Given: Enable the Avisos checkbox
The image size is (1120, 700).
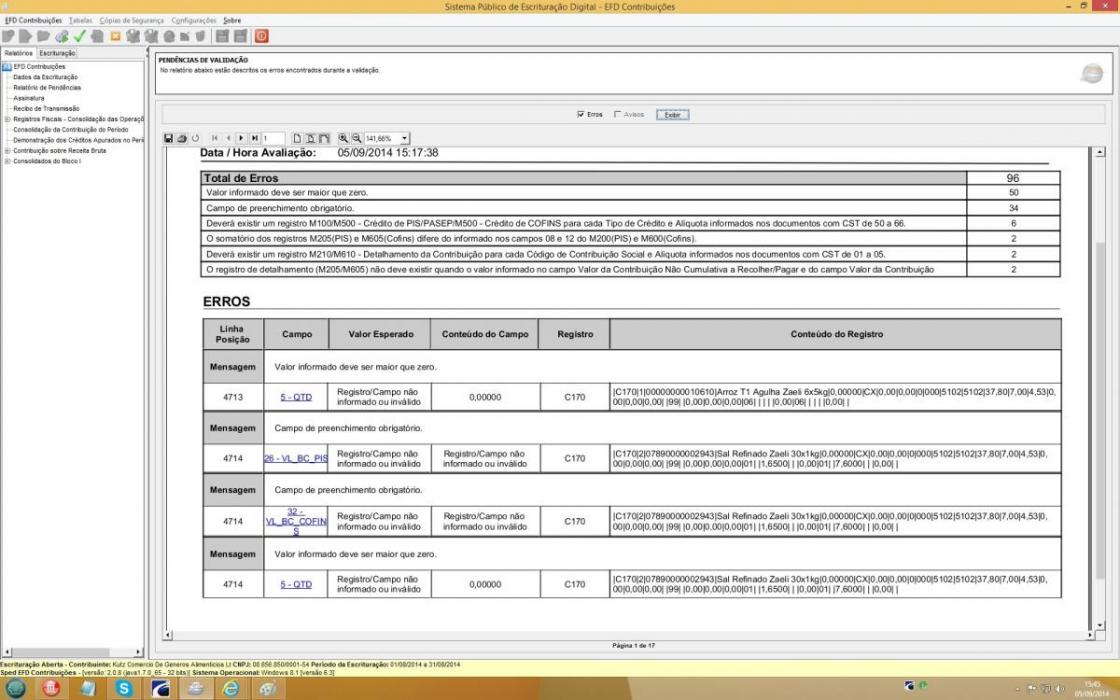Looking at the screenshot, I should pyautogui.click(x=618, y=114).
